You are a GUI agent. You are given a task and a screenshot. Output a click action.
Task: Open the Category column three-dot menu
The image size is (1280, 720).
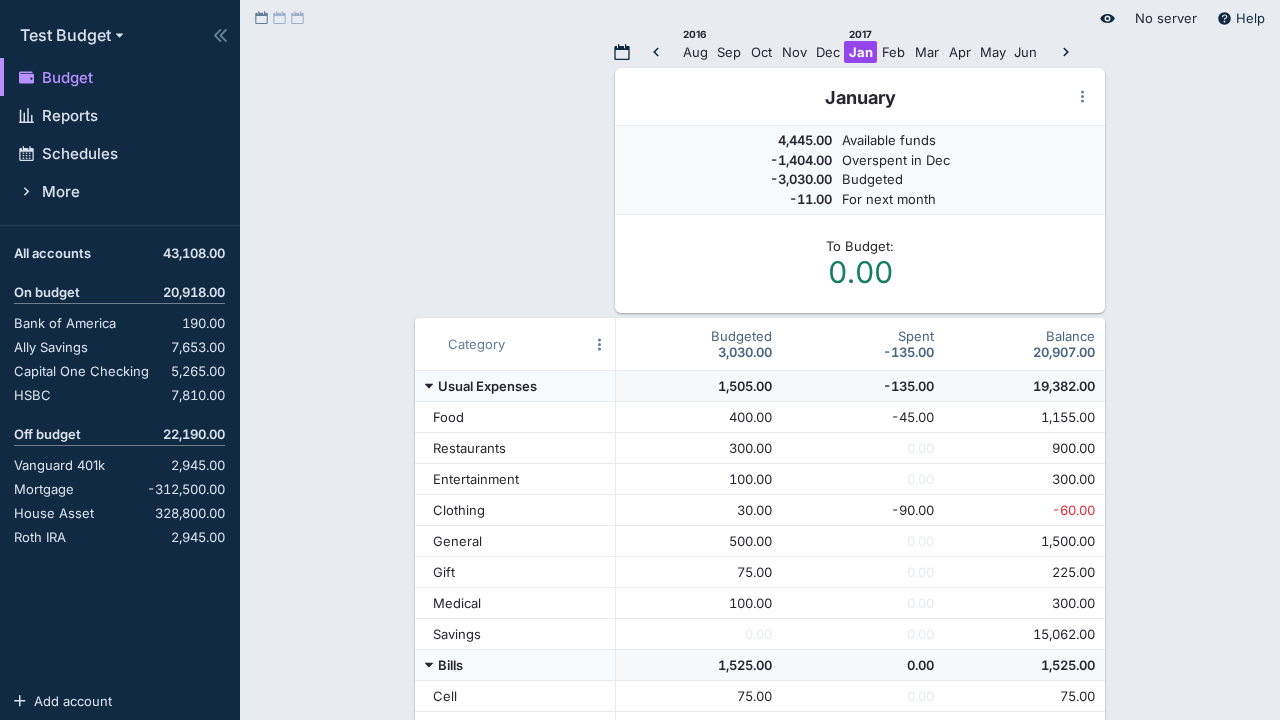tap(599, 345)
